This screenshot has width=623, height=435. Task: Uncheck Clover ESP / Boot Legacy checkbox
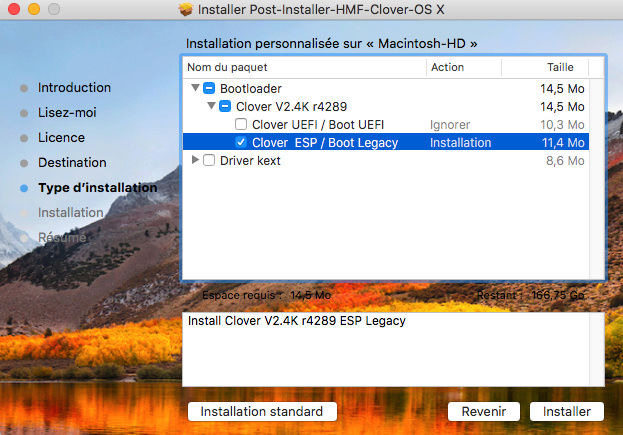click(x=241, y=142)
